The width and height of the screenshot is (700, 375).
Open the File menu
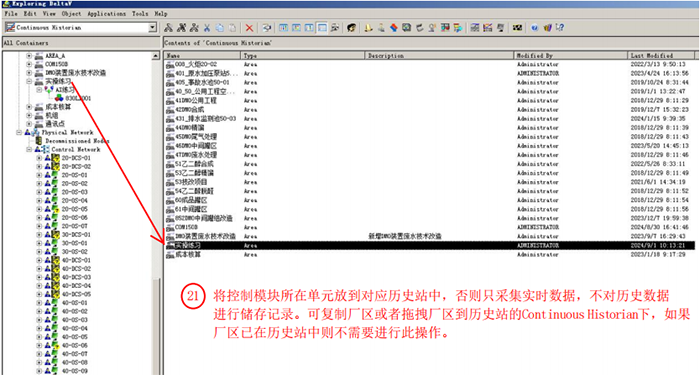point(11,14)
